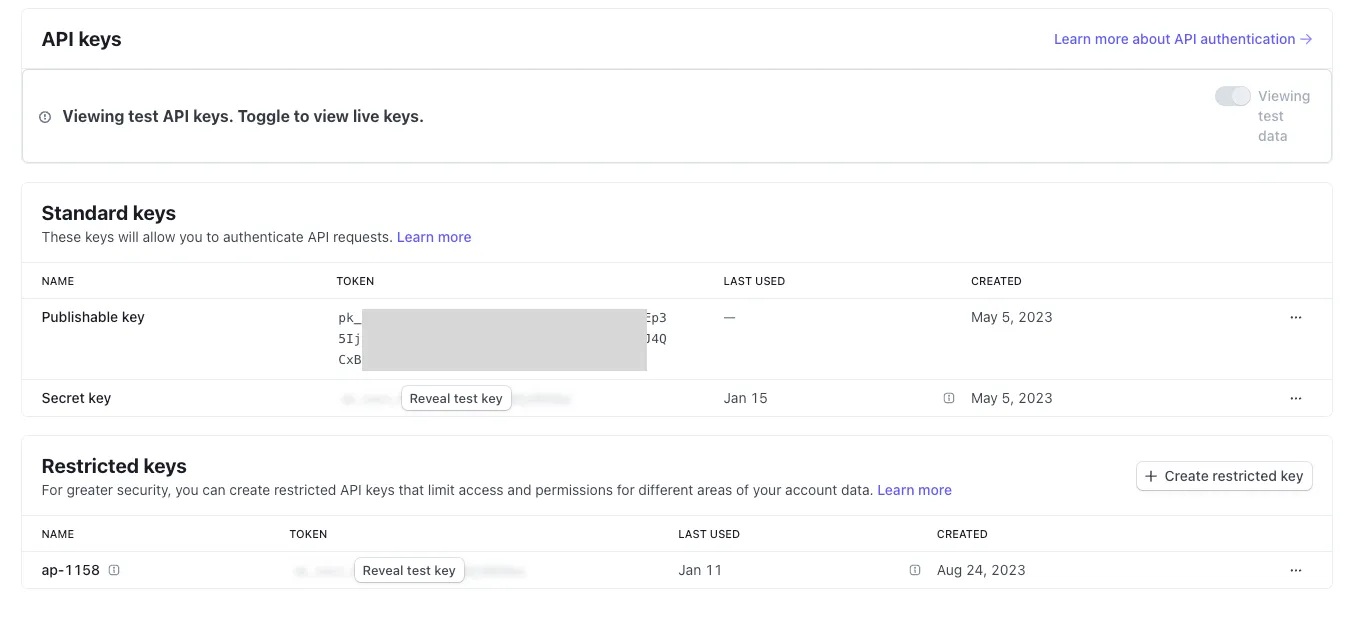1361x623 pixels.
Task: Toggle the switch to view live keys
Action: coord(1233,95)
